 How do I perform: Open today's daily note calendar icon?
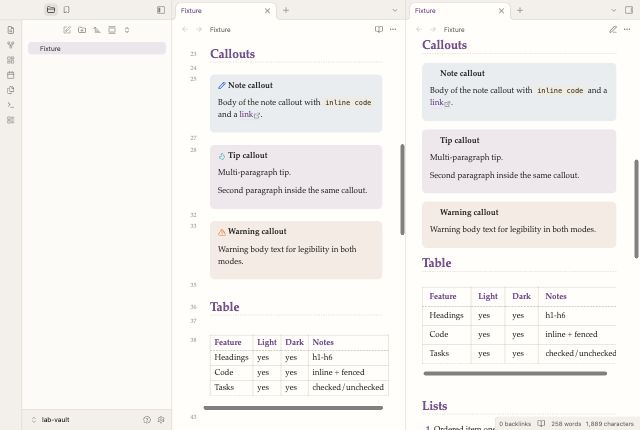(x=11, y=75)
